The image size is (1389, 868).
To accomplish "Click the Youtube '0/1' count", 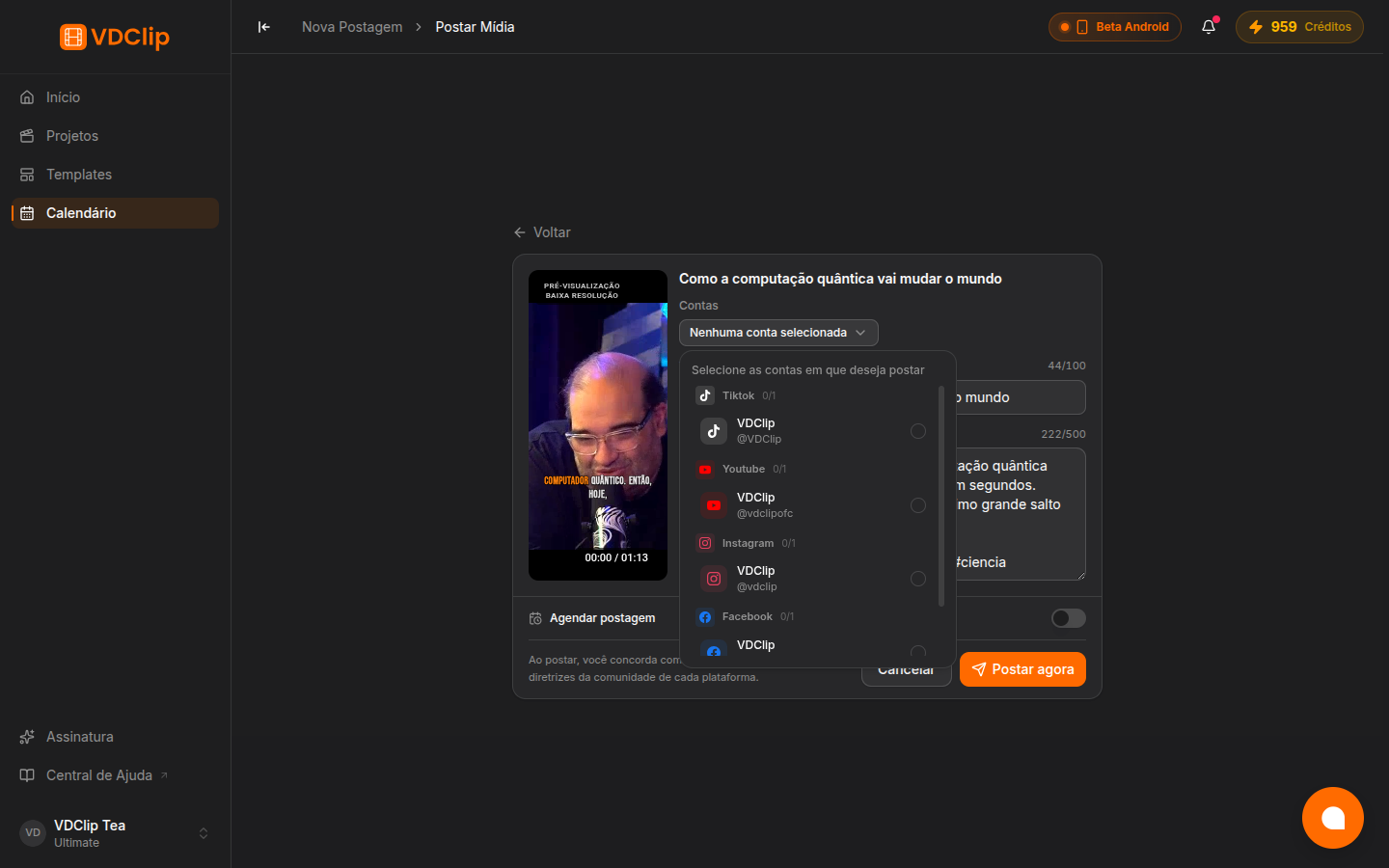I will click(x=779, y=470).
